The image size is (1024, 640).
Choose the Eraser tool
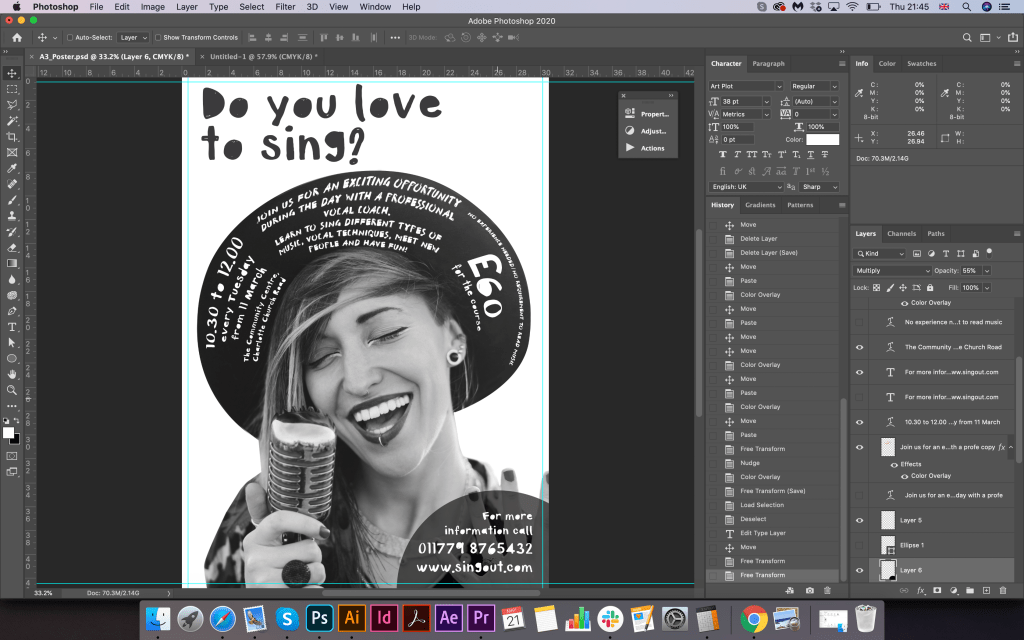coord(12,247)
